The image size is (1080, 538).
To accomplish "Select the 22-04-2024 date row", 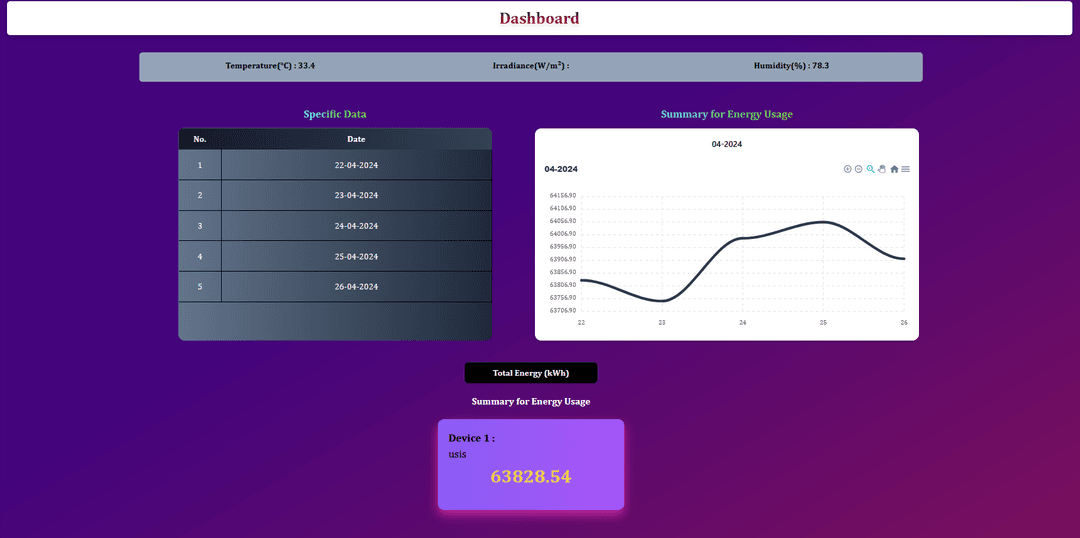I will pos(356,165).
